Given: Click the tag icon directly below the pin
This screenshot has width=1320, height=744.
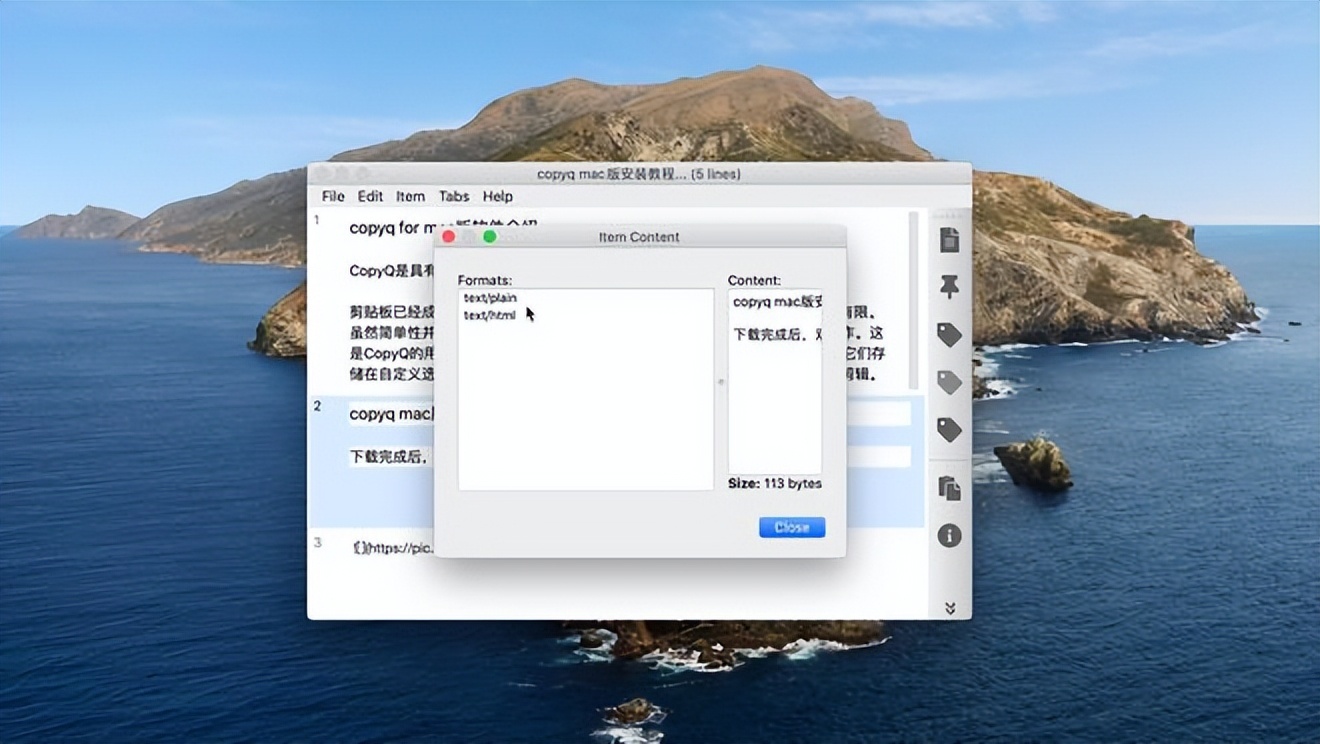Looking at the screenshot, I should pyautogui.click(x=949, y=334).
